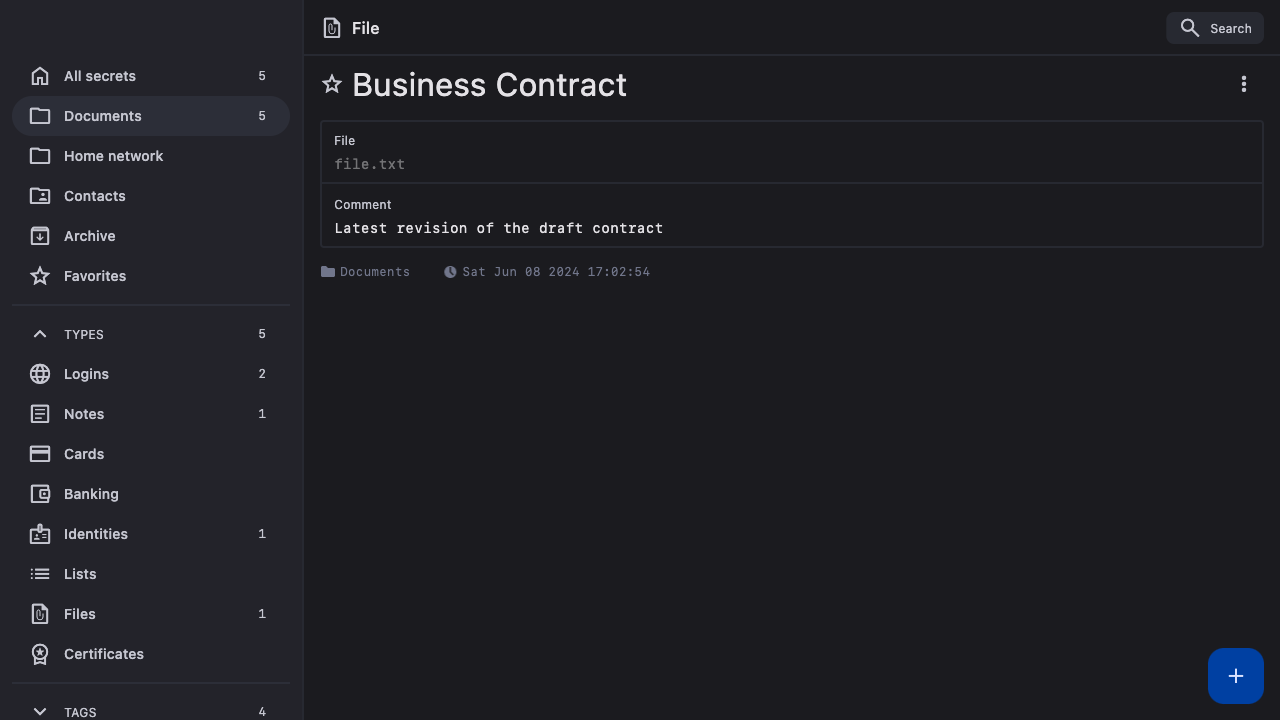The height and width of the screenshot is (720, 1280).
Task: Open the Favorites section
Action: (x=95, y=276)
